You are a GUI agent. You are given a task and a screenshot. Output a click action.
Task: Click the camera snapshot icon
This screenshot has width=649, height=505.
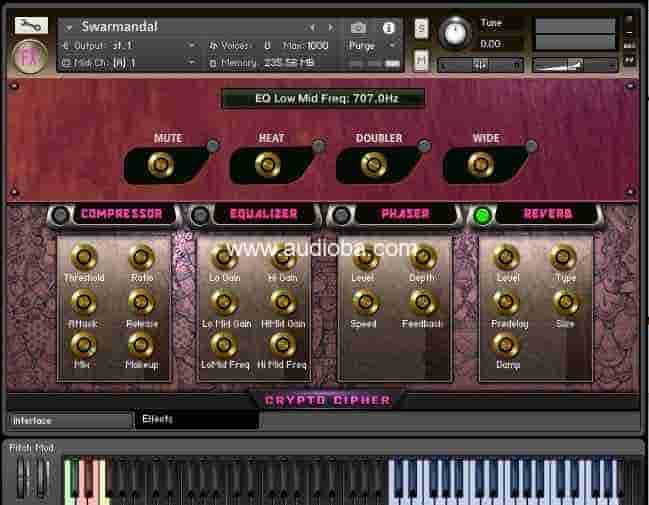pyautogui.click(x=358, y=27)
